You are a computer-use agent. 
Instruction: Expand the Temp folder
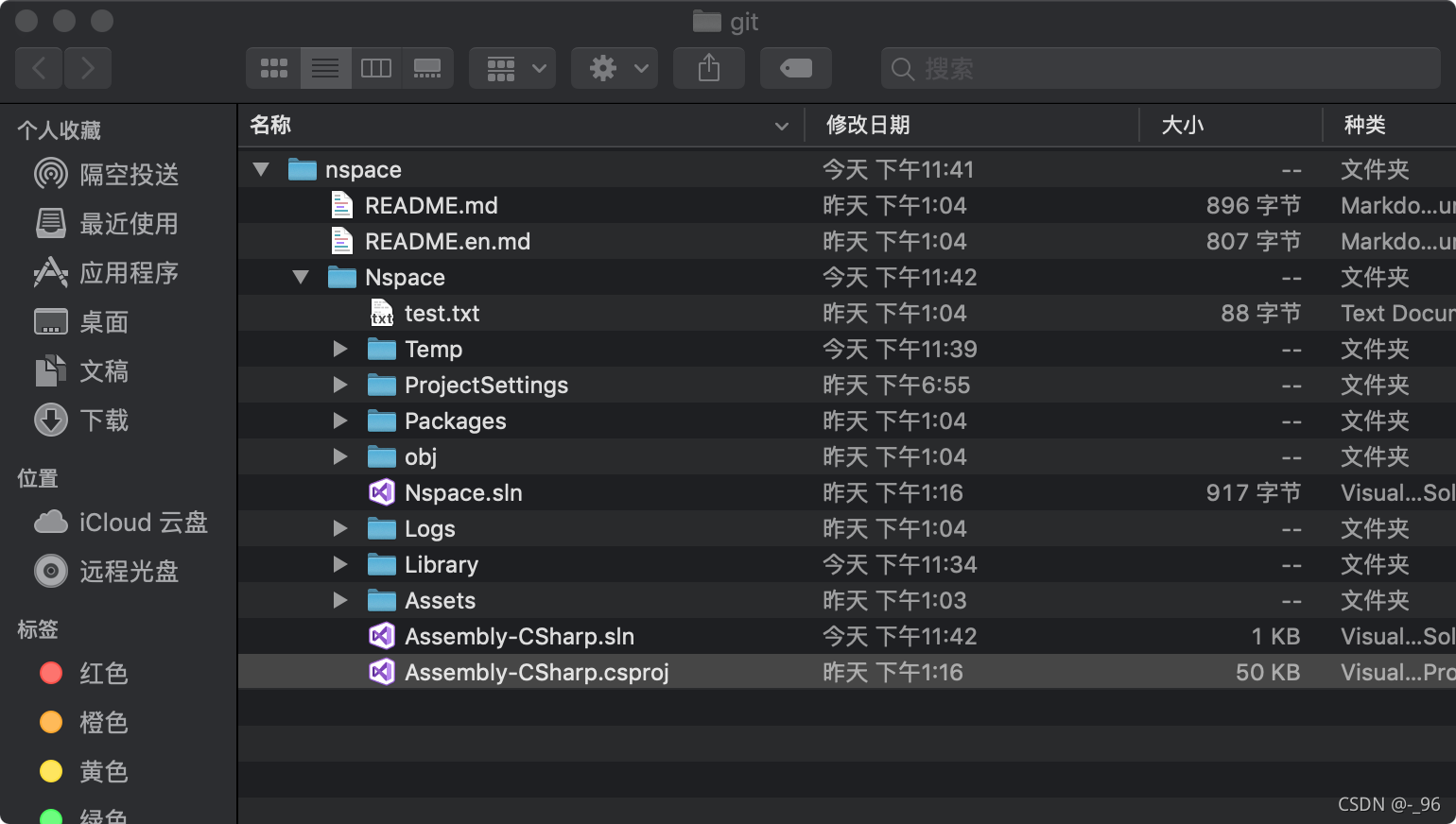point(340,350)
